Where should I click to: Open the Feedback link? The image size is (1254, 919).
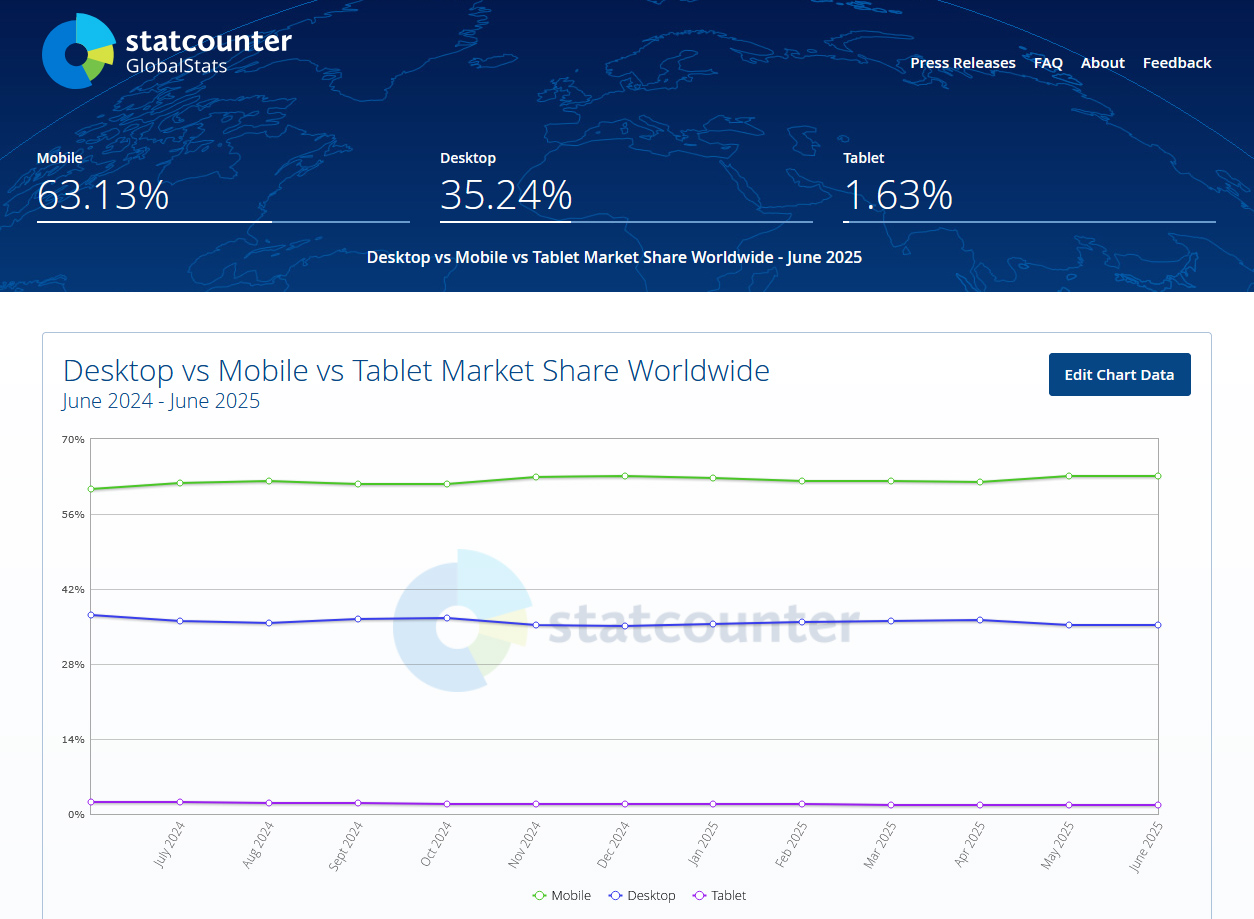click(1177, 63)
